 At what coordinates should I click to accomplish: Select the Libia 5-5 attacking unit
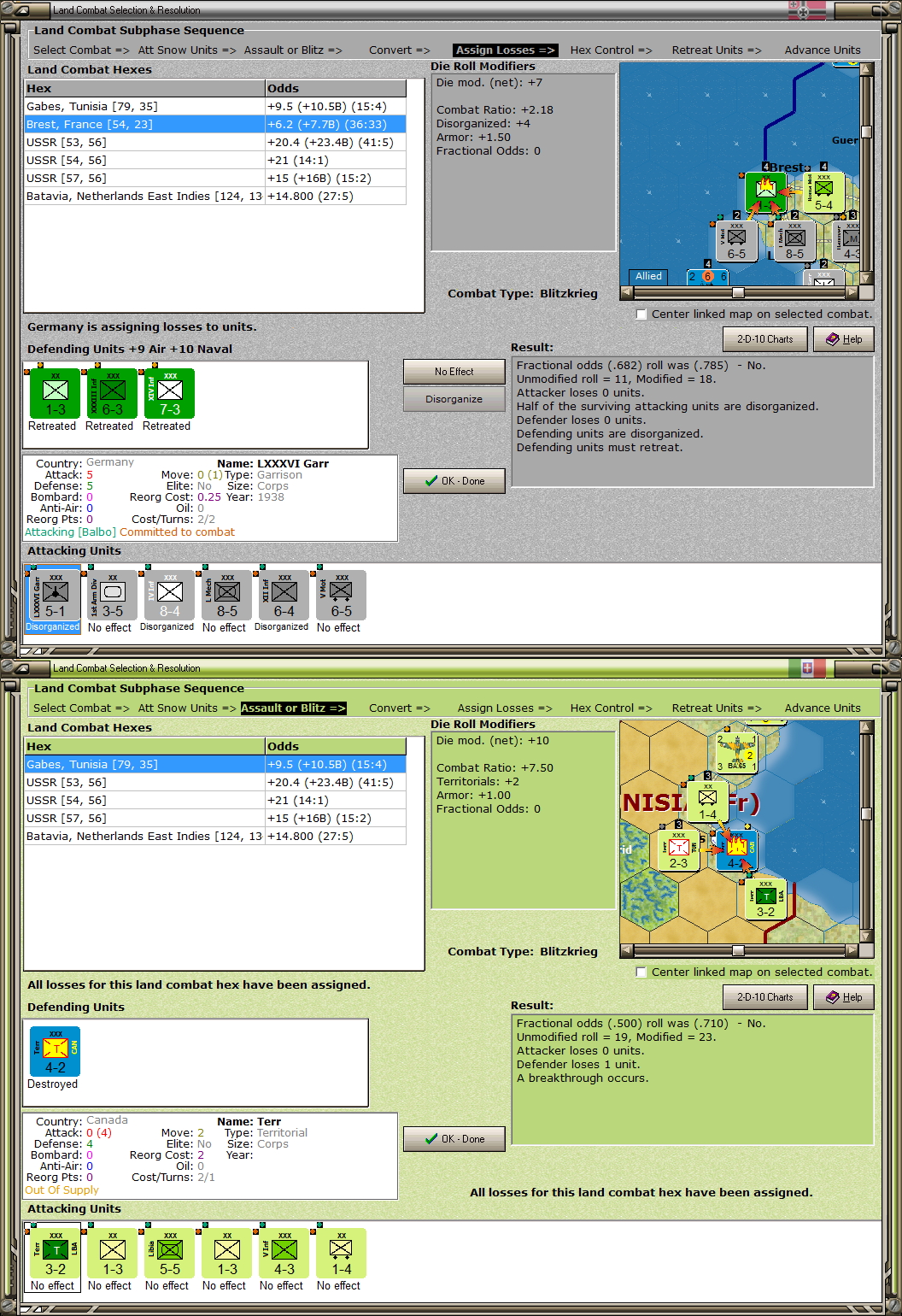tap(170, 1253)
